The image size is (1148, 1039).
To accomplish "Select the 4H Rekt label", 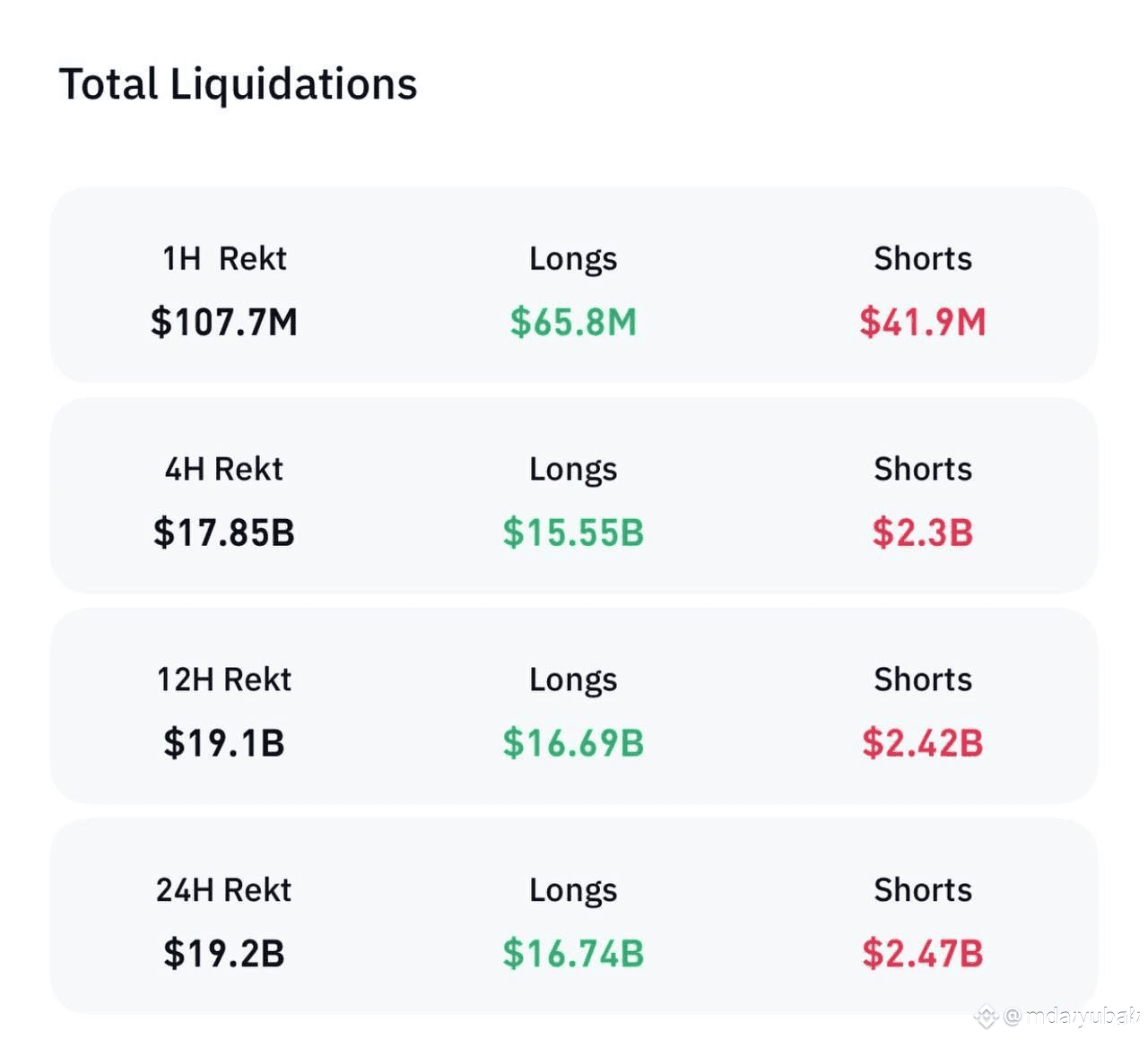I will 224,469.
